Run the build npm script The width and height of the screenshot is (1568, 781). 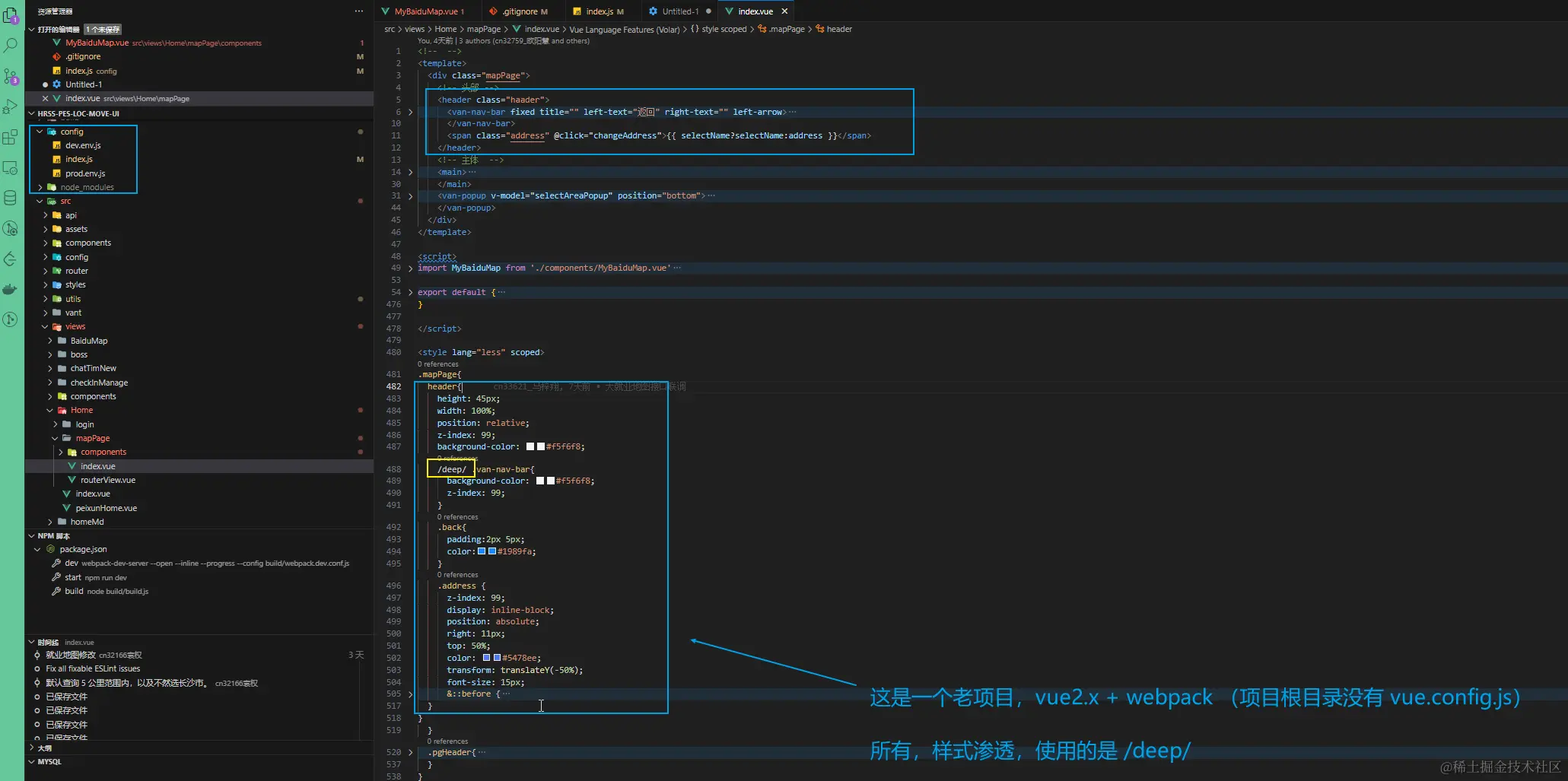pyautogui.click(x=74, y=591)
